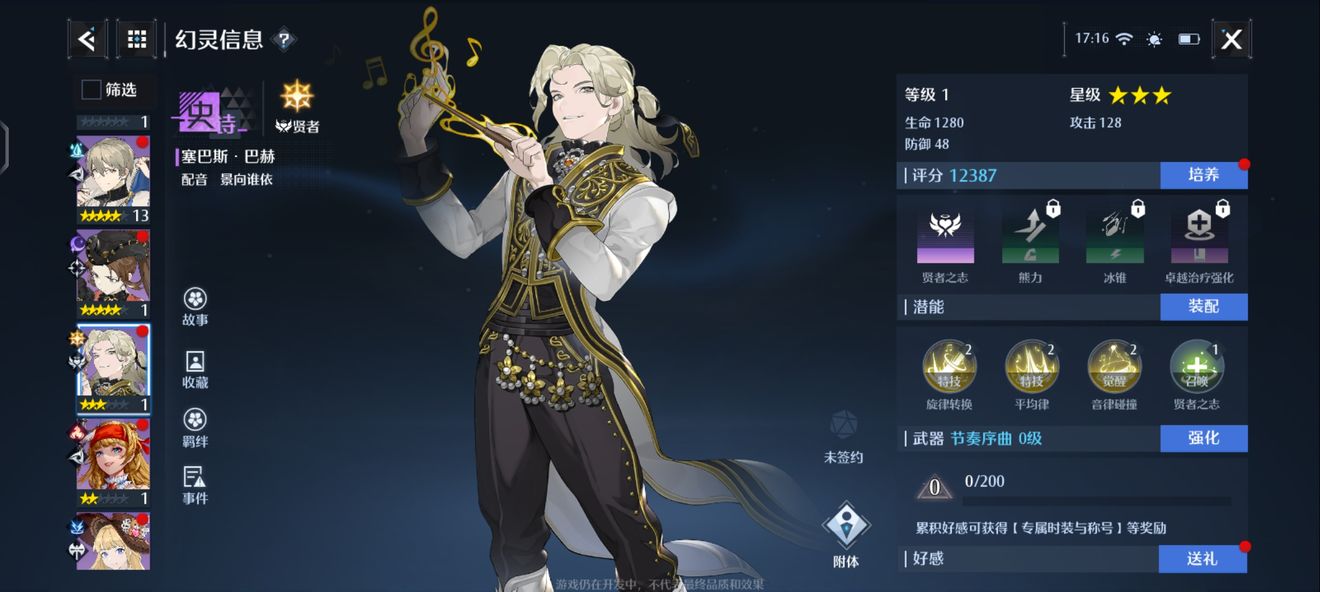The width and height of the screenshot is (1320, 592).
Task: Toggle the 筛选 filter checkbox
Action: 91,90
